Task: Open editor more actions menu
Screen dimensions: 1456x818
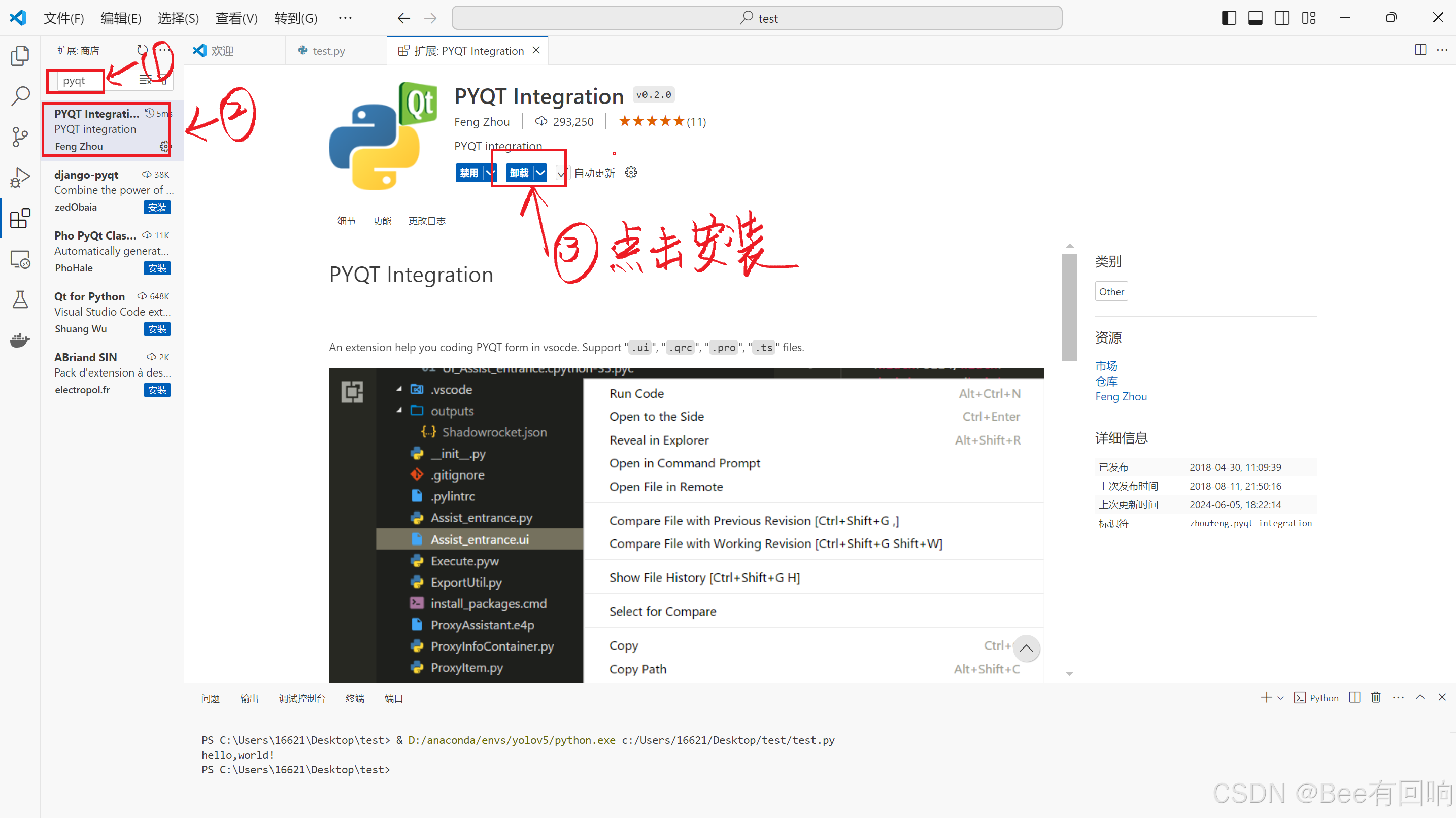Action: 1442,50
